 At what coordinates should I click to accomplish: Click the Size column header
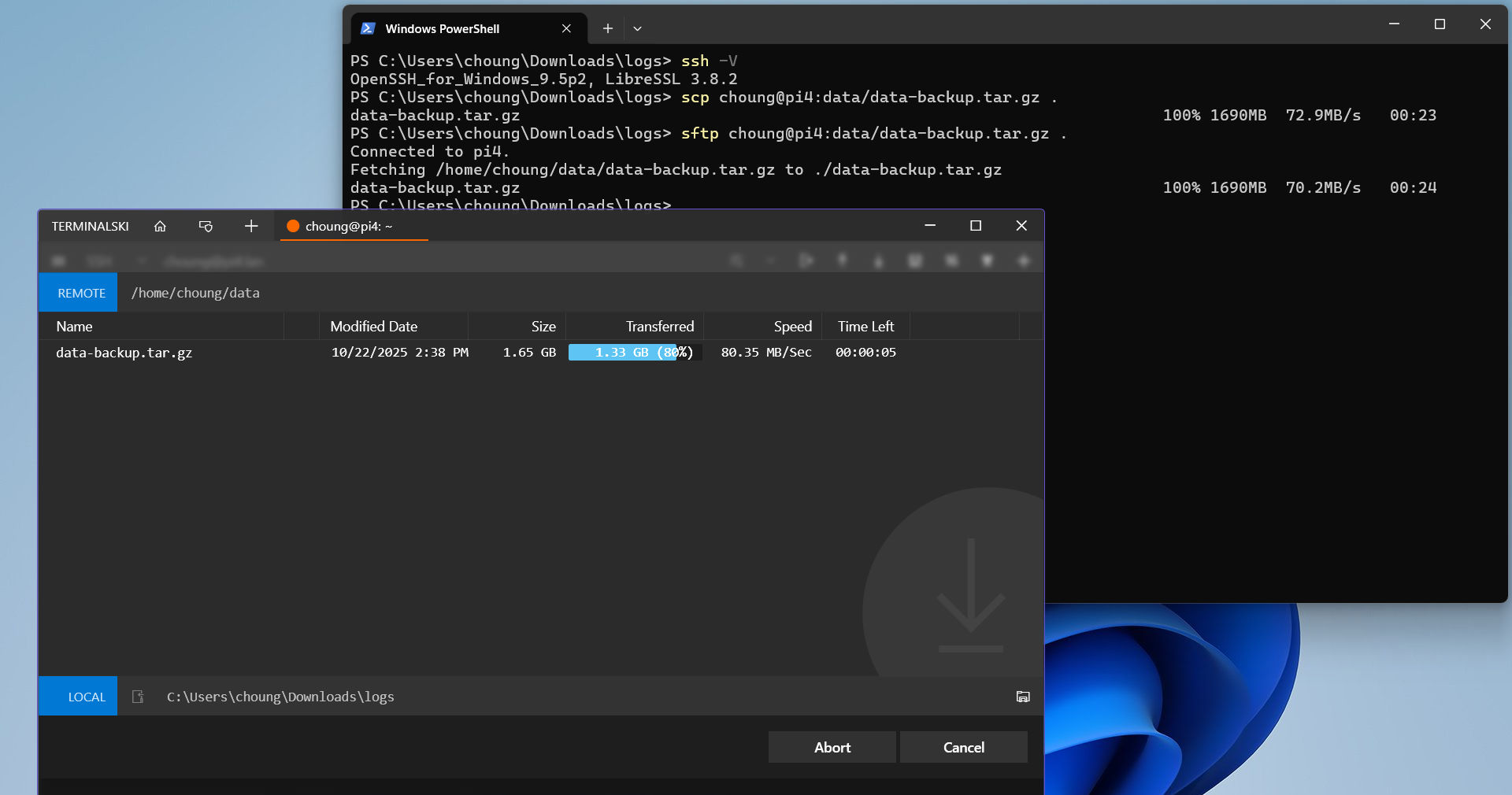point(543,327)
